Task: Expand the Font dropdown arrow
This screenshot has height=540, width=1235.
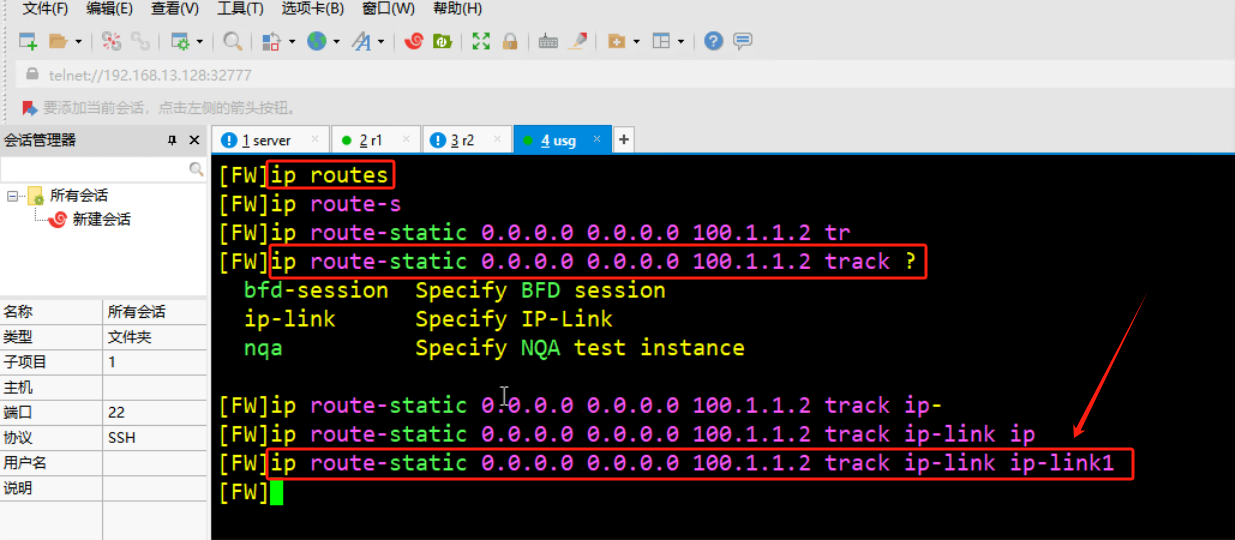Action: click(380, 42)
